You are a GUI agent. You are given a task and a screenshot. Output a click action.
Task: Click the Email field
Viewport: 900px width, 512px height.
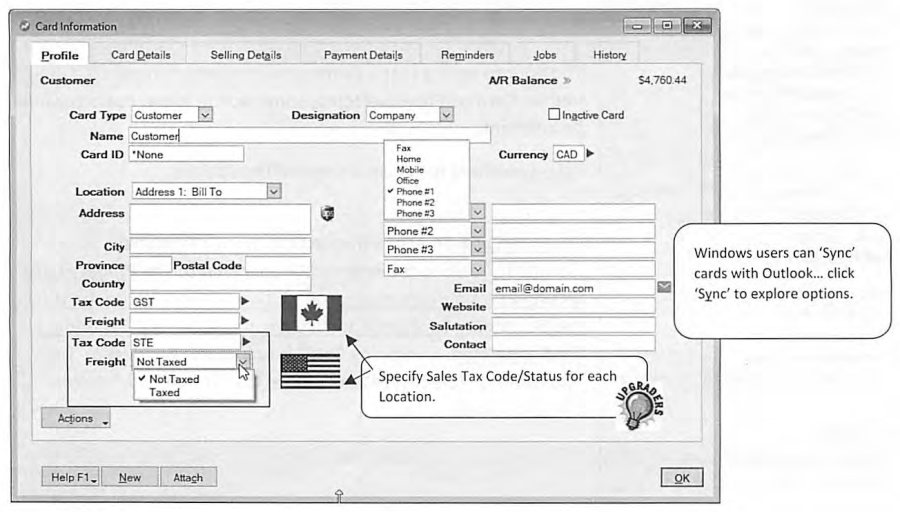point(573,288)
